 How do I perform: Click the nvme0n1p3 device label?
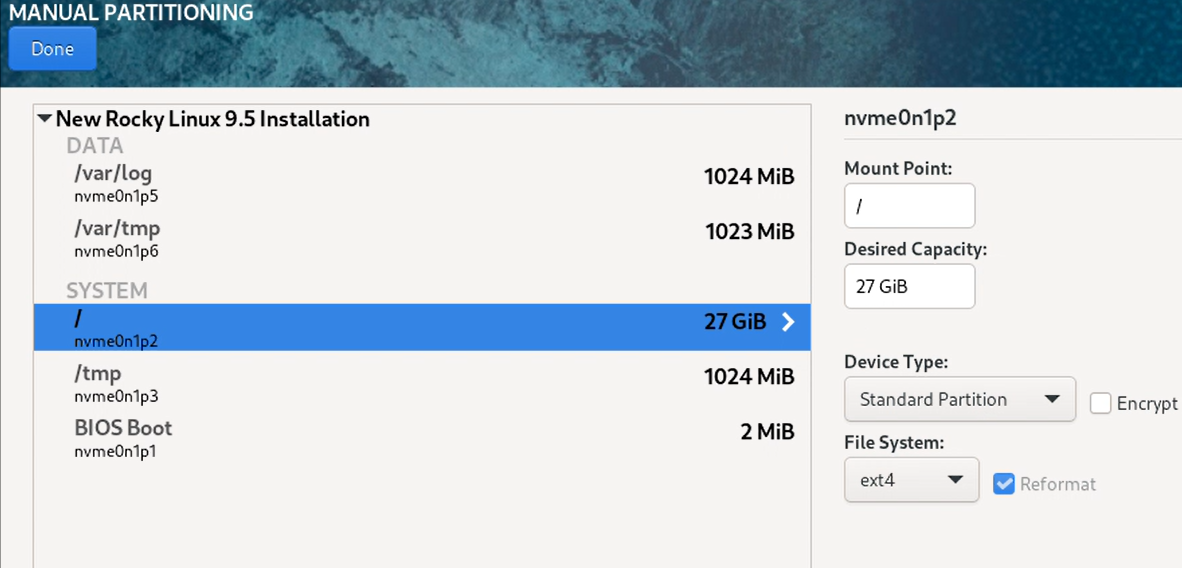116,396
